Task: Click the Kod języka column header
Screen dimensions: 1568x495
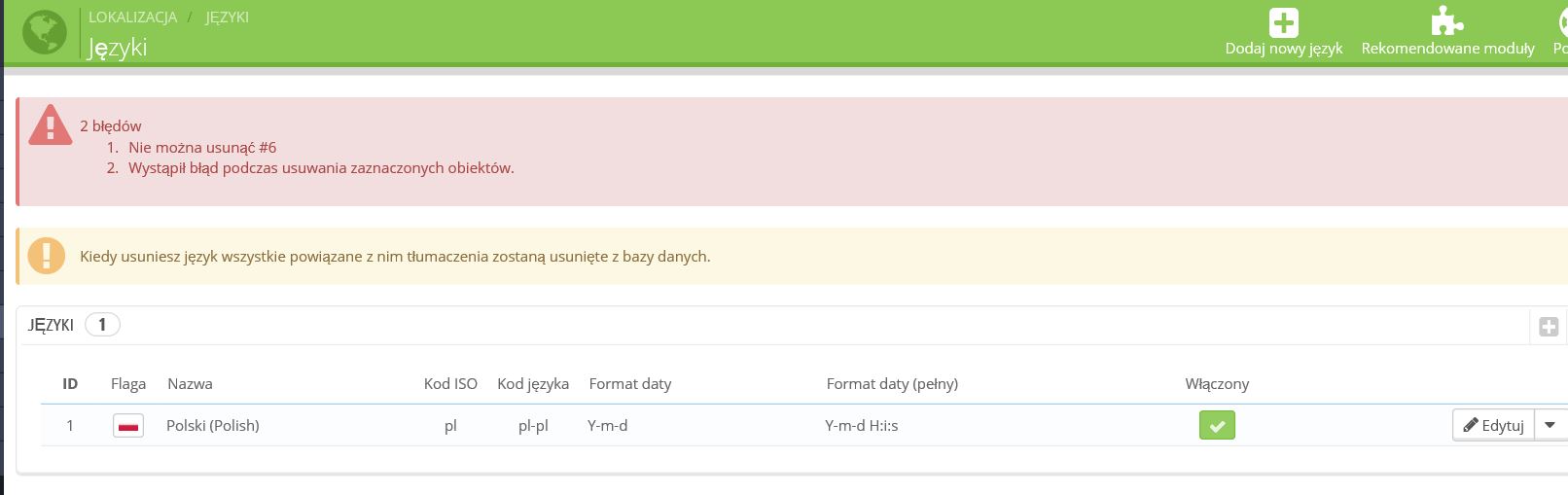Action: (x=533, y=384)
